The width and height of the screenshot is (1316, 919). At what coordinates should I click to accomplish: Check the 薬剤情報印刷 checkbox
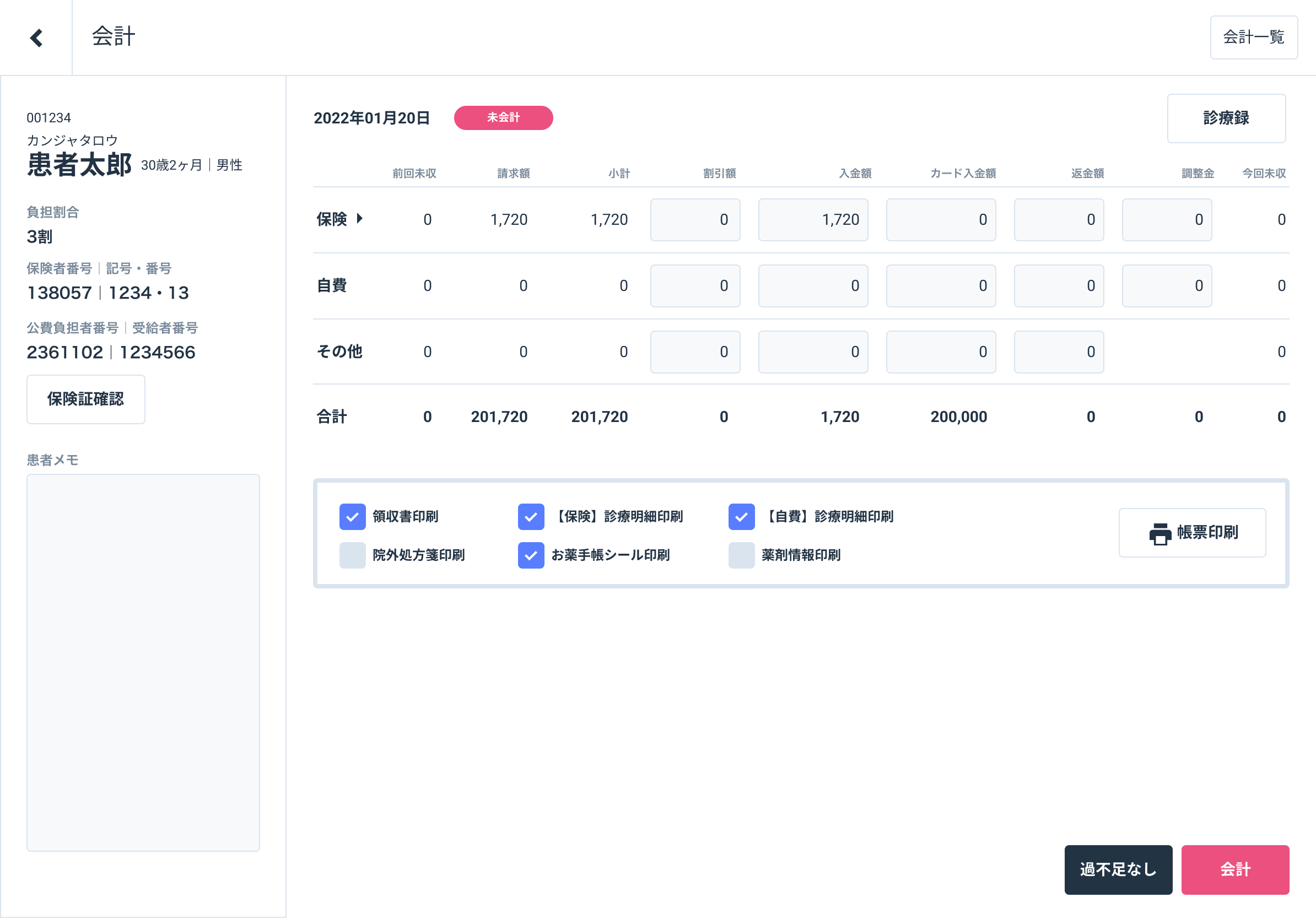741,555
